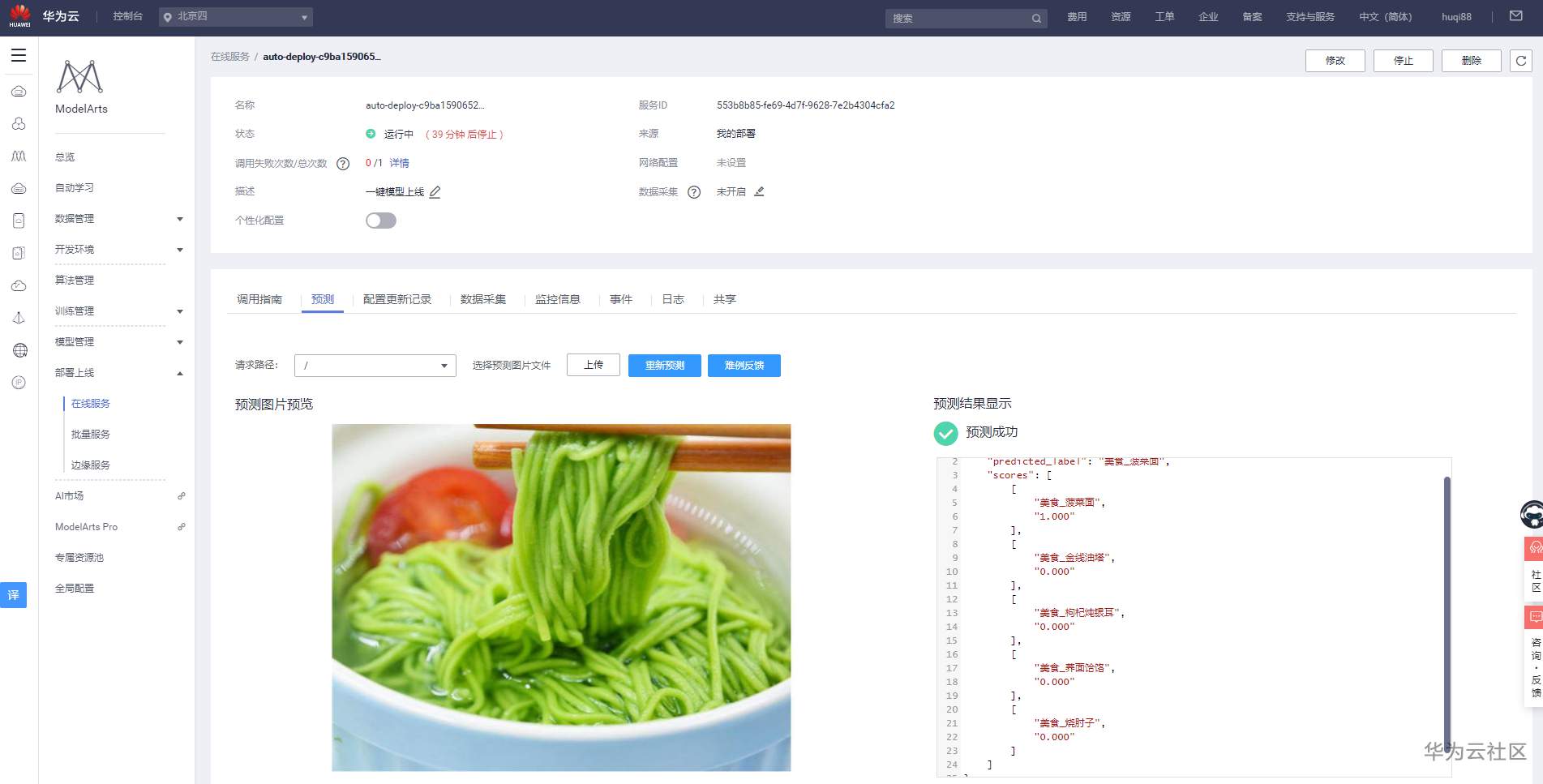Open the huqi88 account menu
1543x784 pixels.
tap(1456, 17)
